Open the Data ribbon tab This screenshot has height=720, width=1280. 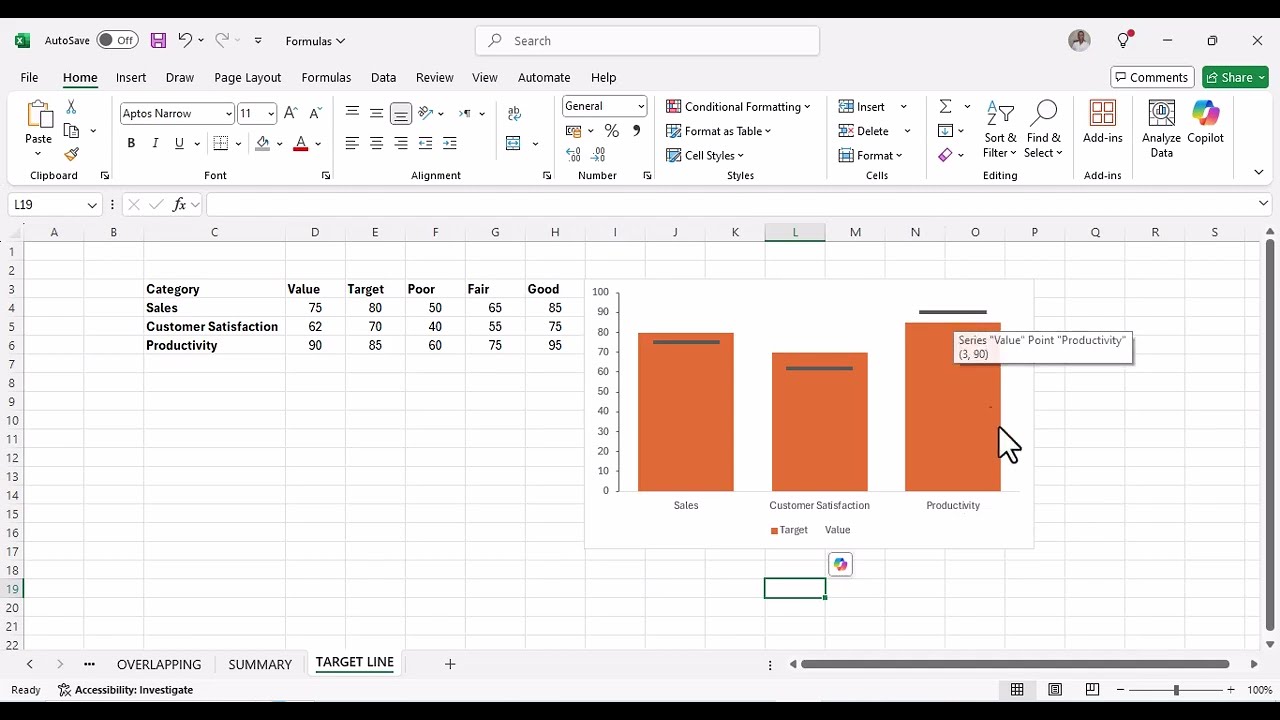coord(383,77)
